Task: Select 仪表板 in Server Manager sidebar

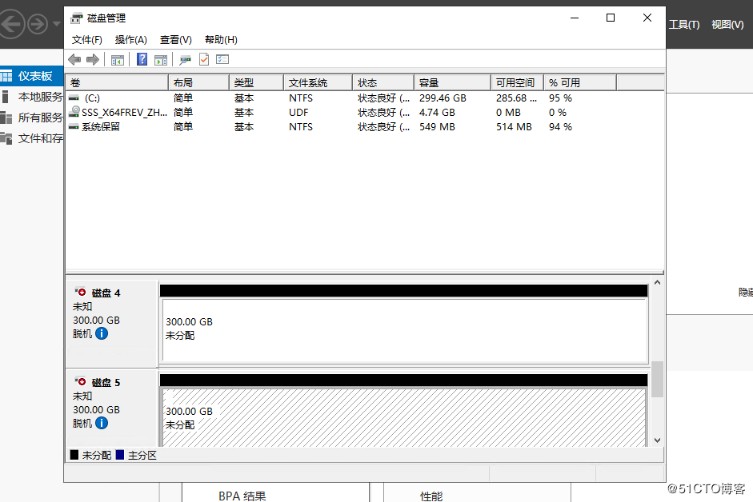Action: click(34, 76)
